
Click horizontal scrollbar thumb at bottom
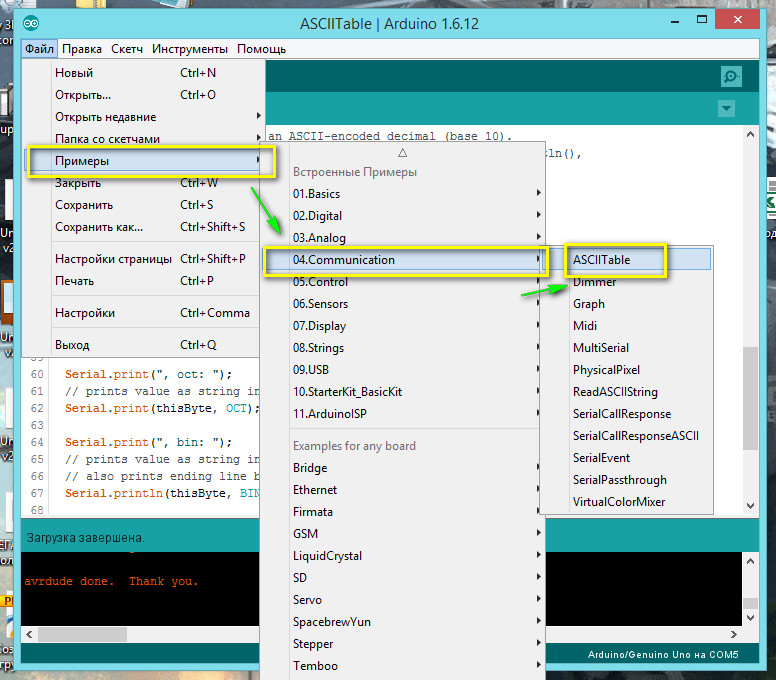(82, 634)
